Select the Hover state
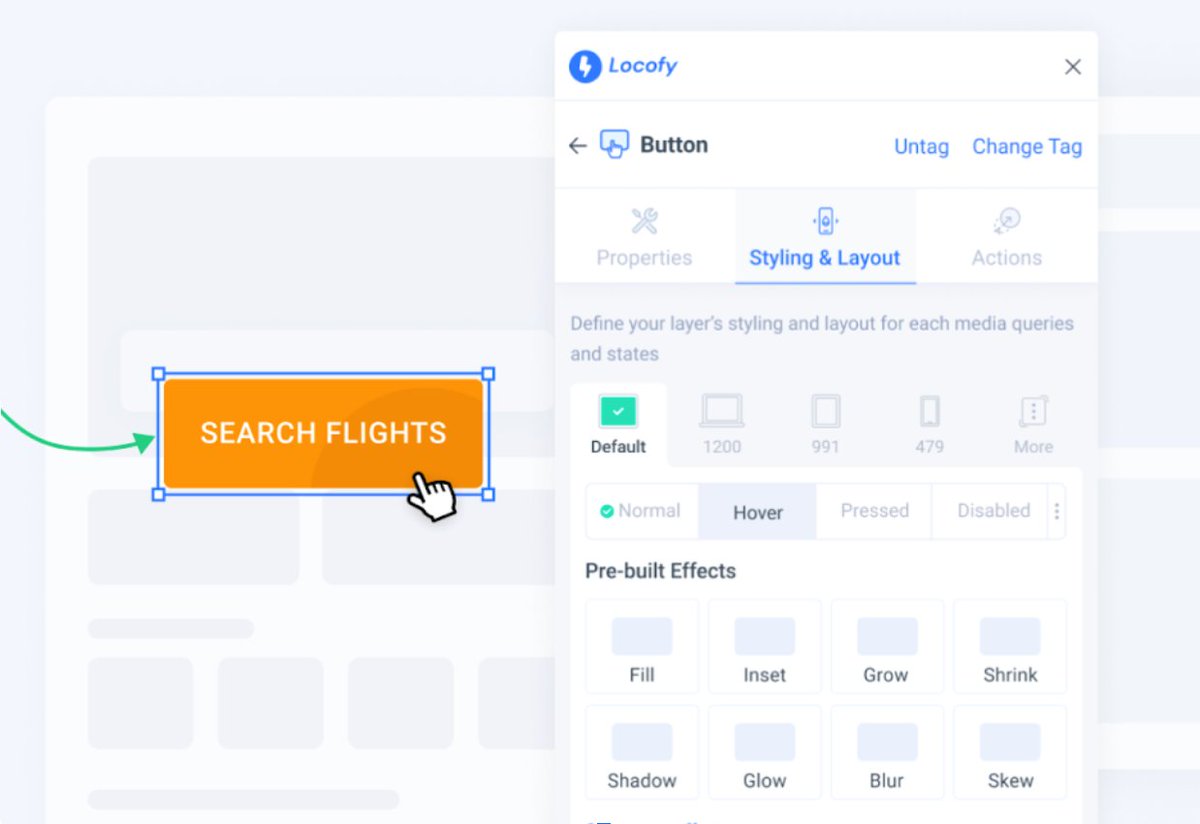 click(x=757, y=512)
